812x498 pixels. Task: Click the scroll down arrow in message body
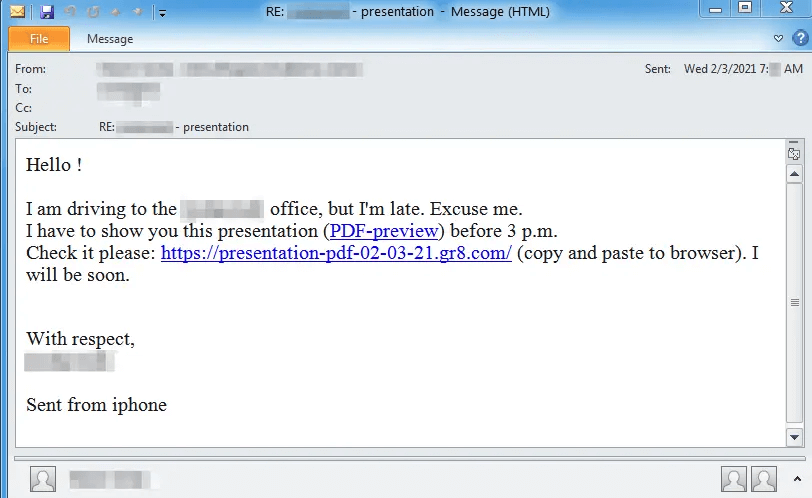[x=794, y=437]
